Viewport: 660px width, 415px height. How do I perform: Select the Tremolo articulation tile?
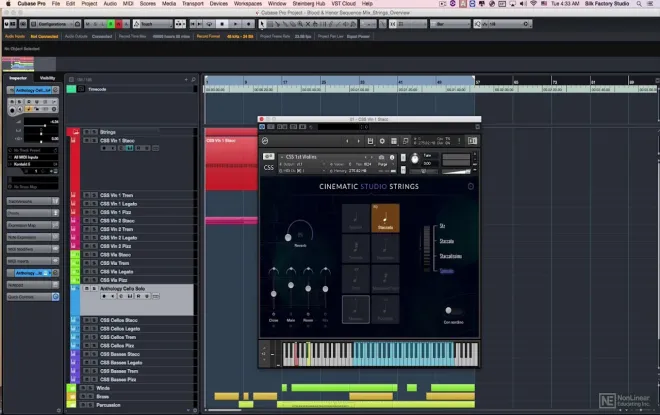(356, 249)
